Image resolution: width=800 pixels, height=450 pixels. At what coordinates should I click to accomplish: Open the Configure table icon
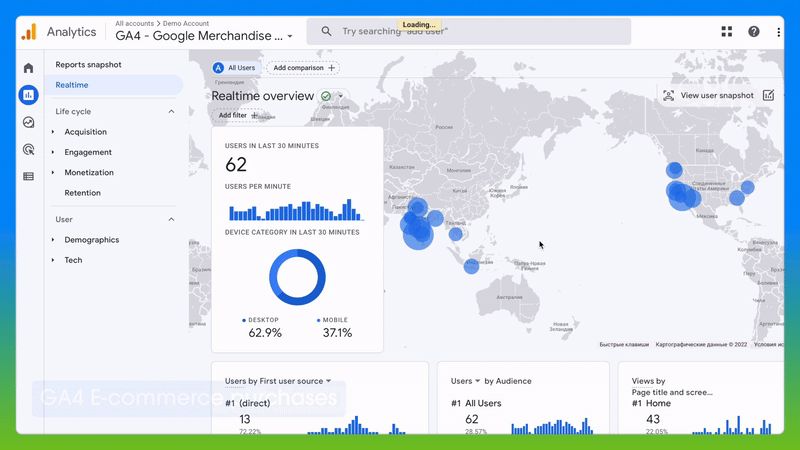pyautogui.click(x=29, y=177)
